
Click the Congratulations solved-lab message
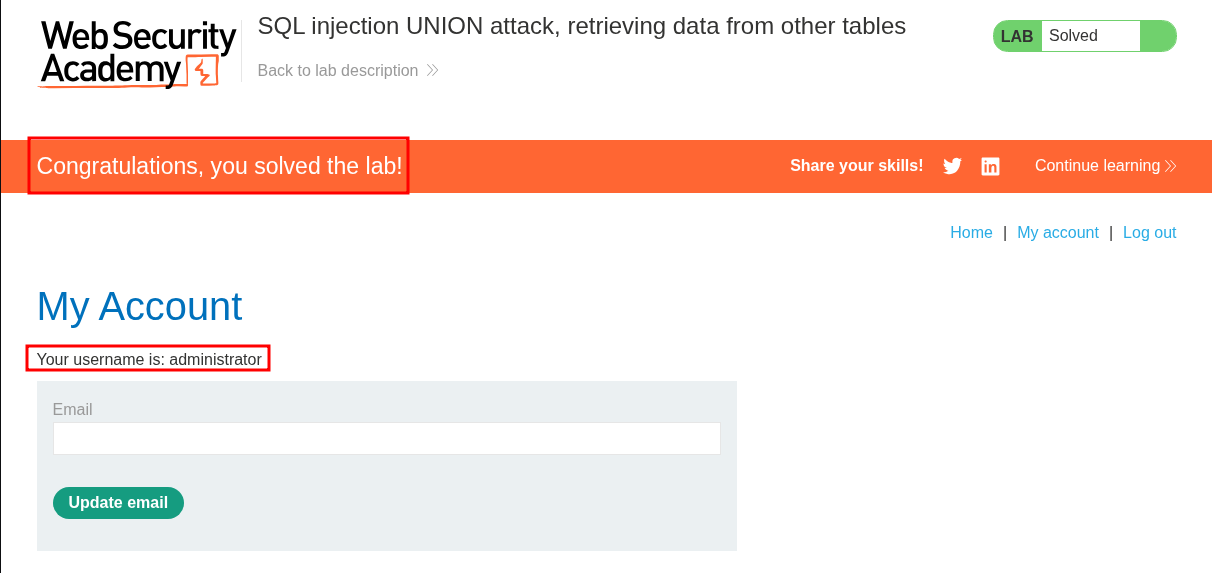tap(219, 166)
